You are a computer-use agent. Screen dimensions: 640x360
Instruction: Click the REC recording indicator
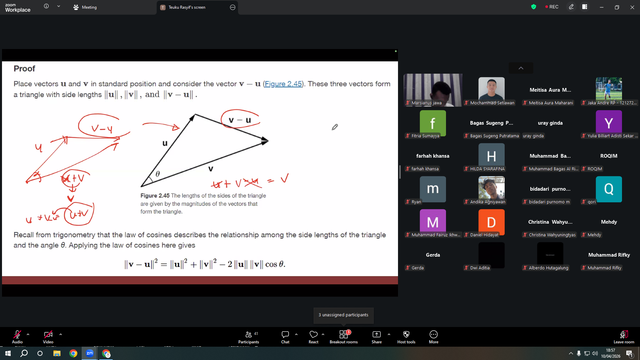[x=551, y=7]
